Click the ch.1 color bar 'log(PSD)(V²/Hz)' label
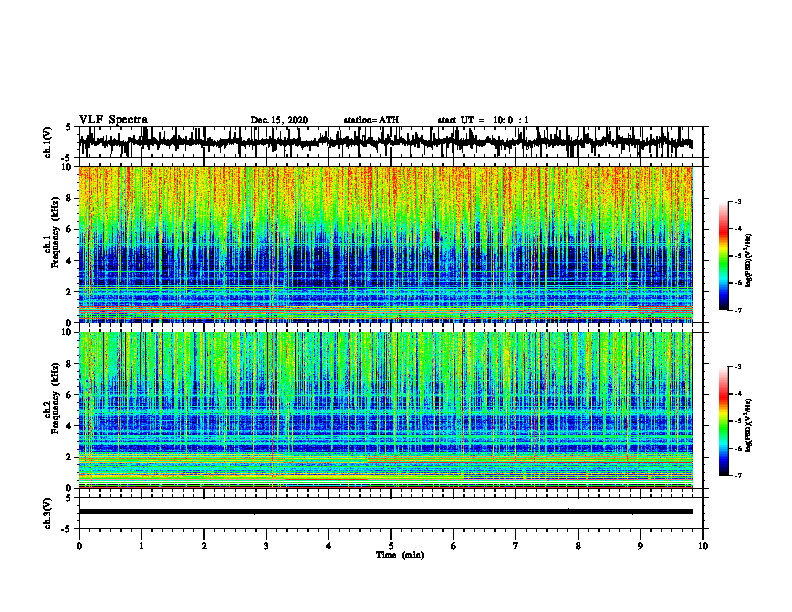 coord(749,261)
